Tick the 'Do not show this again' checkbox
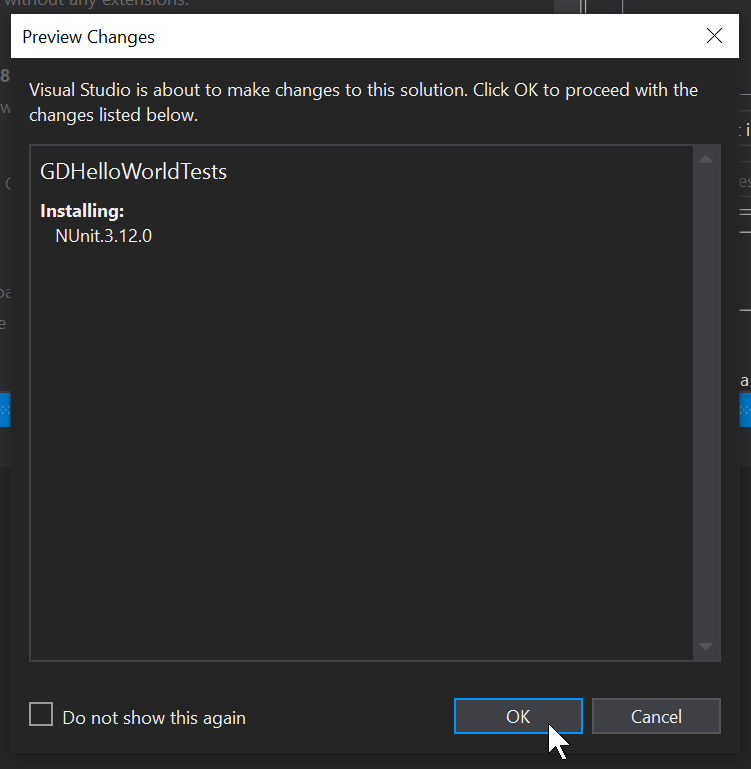 click(41, 714)
